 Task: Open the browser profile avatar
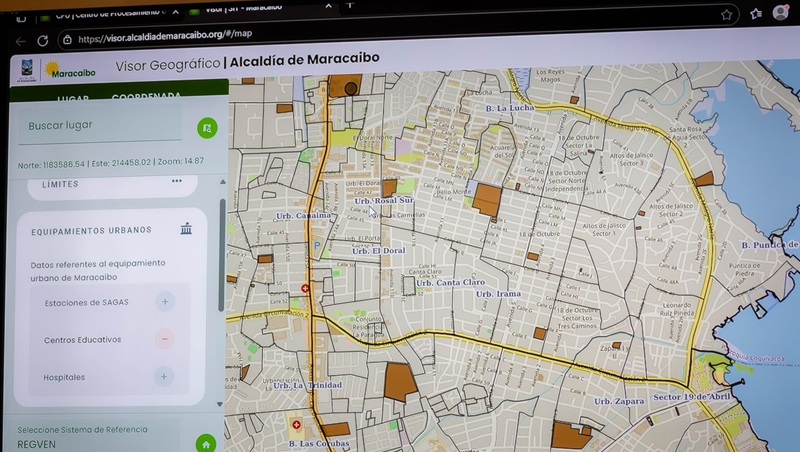pos(782,13)
